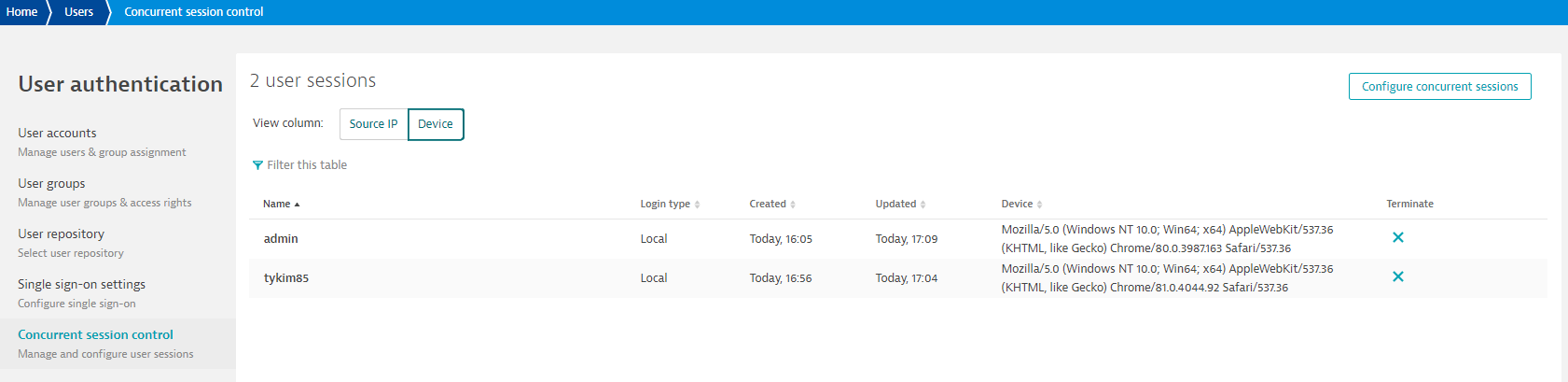Sort sessions by Updated time

coord(899,204)
